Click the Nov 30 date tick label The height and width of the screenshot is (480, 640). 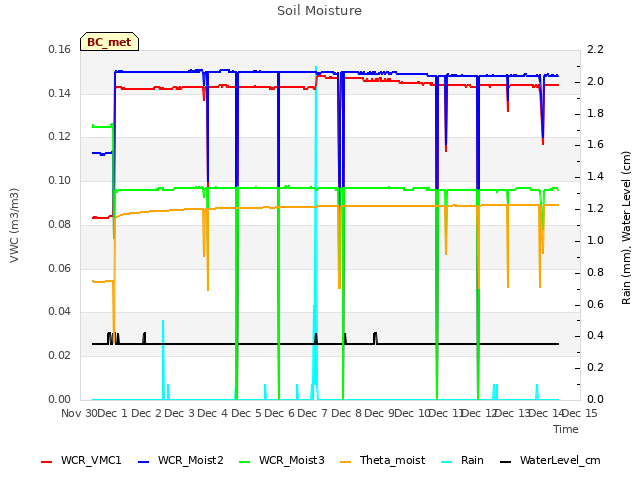[x=79, y=413]
